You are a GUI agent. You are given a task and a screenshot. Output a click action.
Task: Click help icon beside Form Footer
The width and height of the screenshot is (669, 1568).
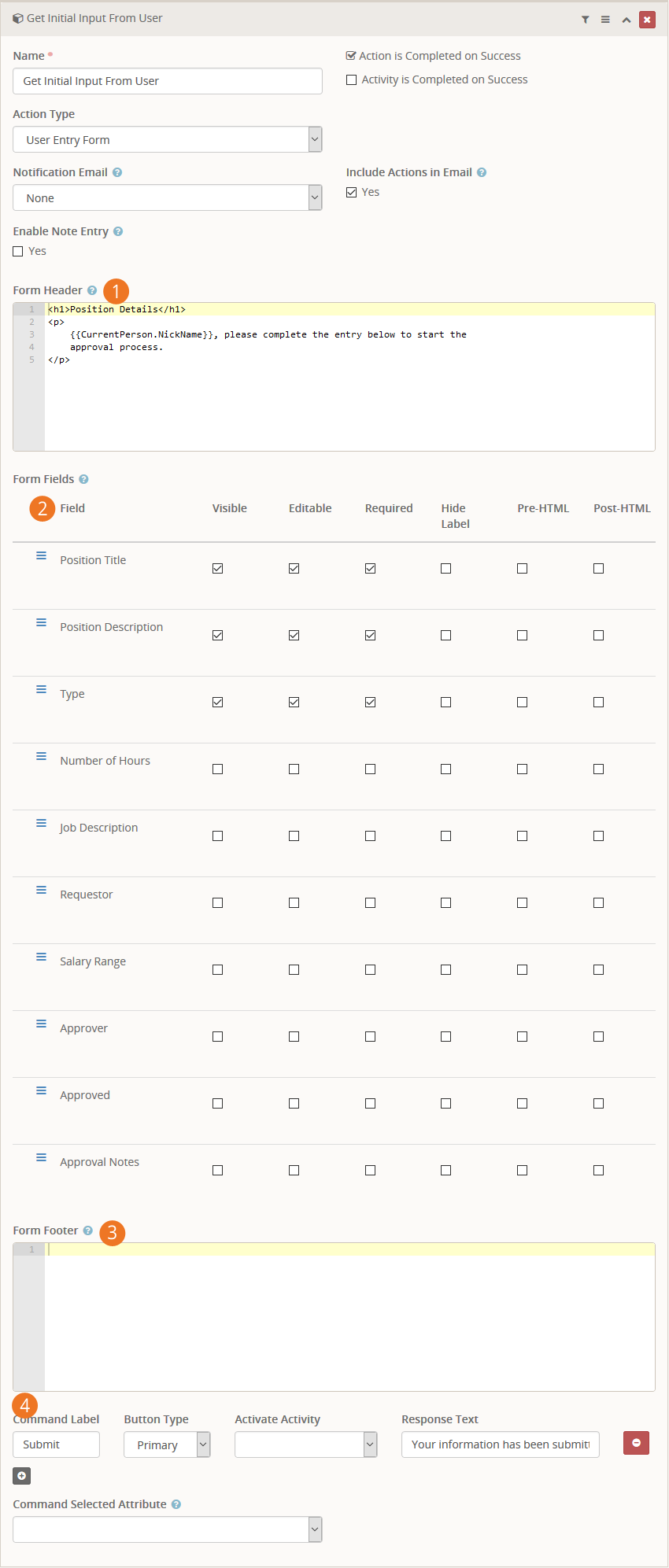click(x=88, y=1230)
